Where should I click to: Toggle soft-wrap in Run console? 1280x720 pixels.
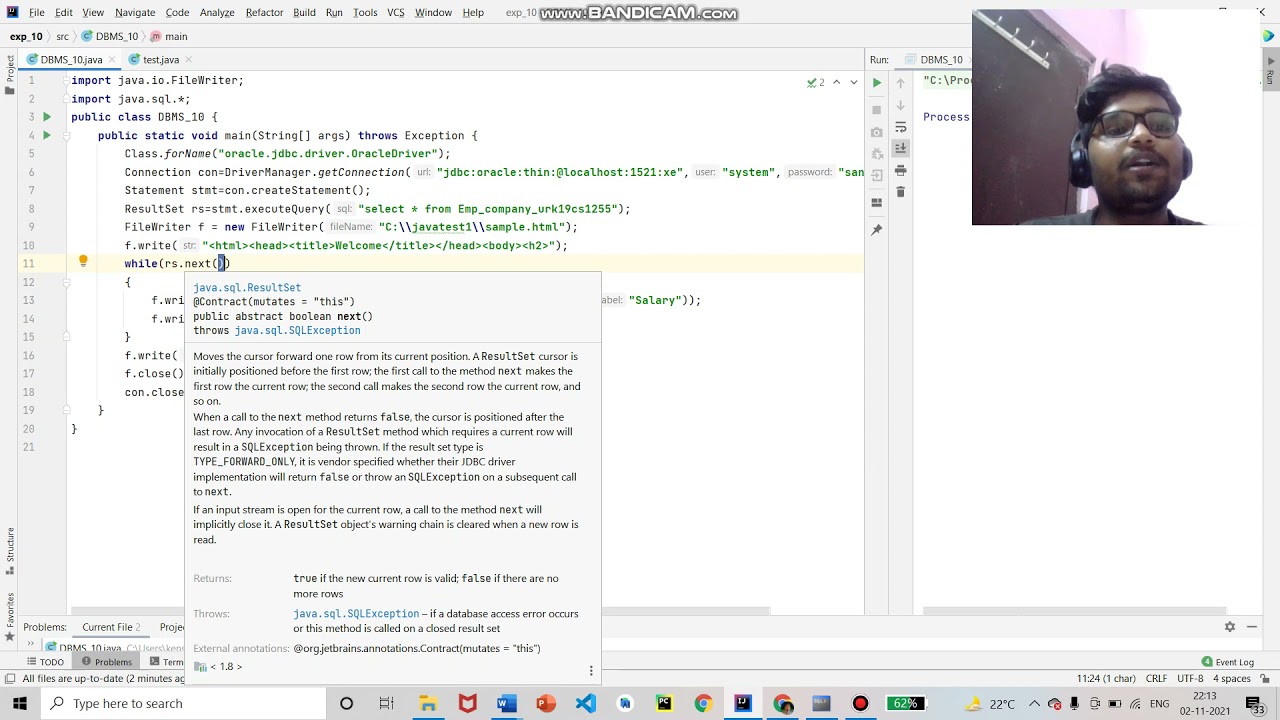(x=901, y=127)
